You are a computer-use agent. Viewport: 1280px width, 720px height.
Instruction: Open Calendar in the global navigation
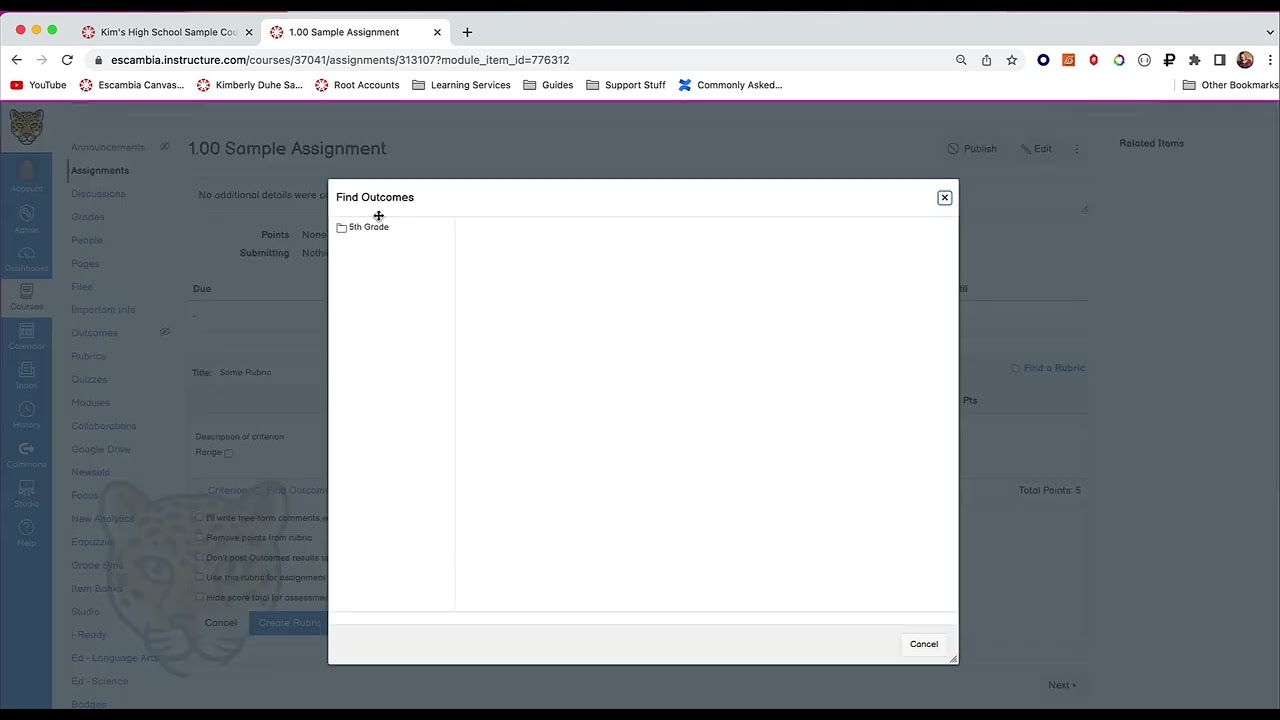click(26, 336)
